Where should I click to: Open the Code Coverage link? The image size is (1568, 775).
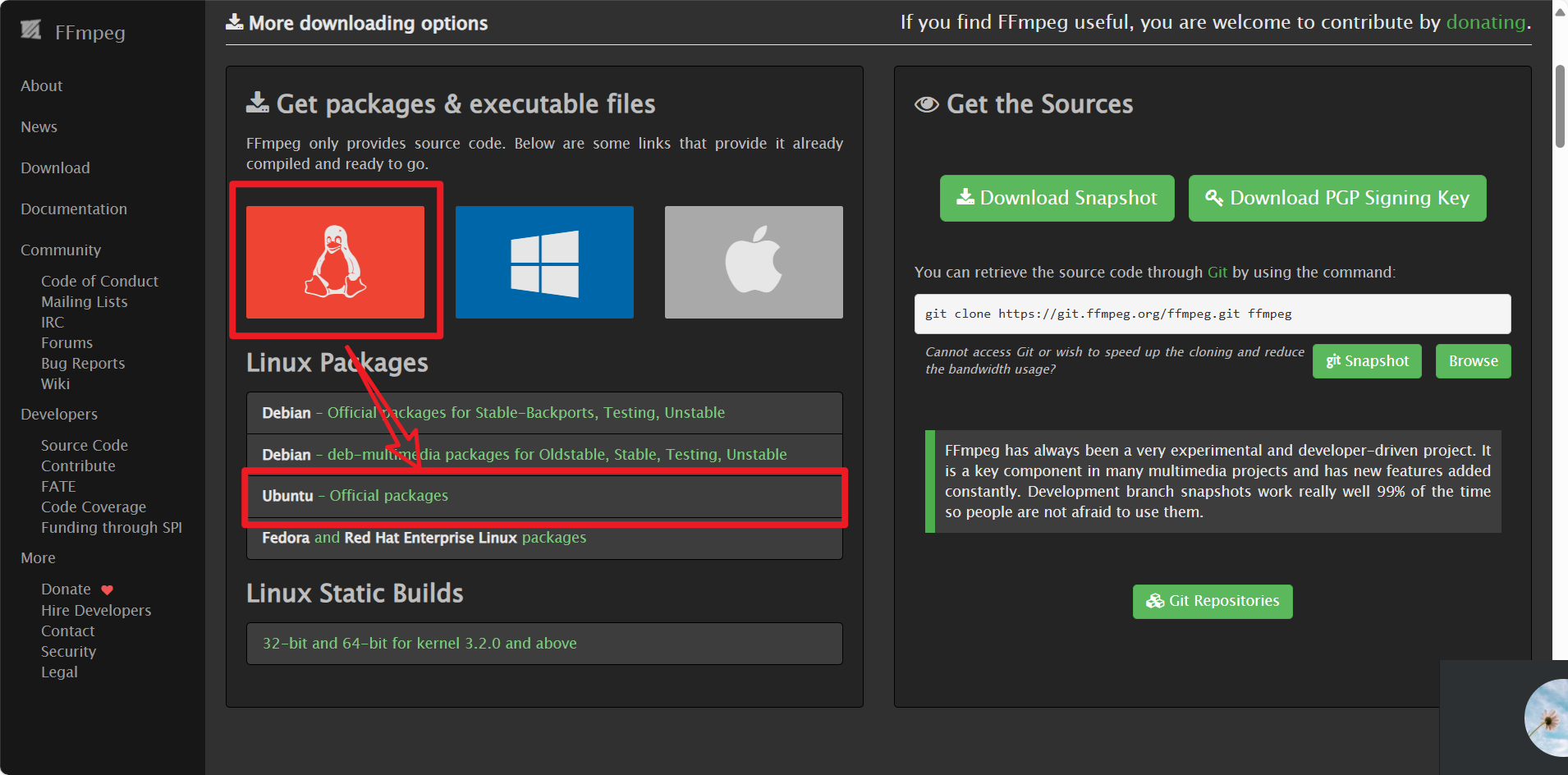94,507
